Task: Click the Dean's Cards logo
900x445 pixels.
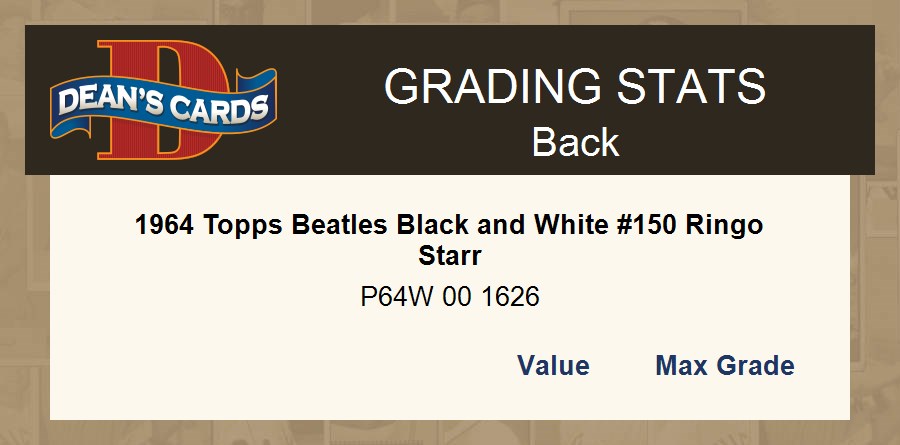Action: tap(163, 101)
